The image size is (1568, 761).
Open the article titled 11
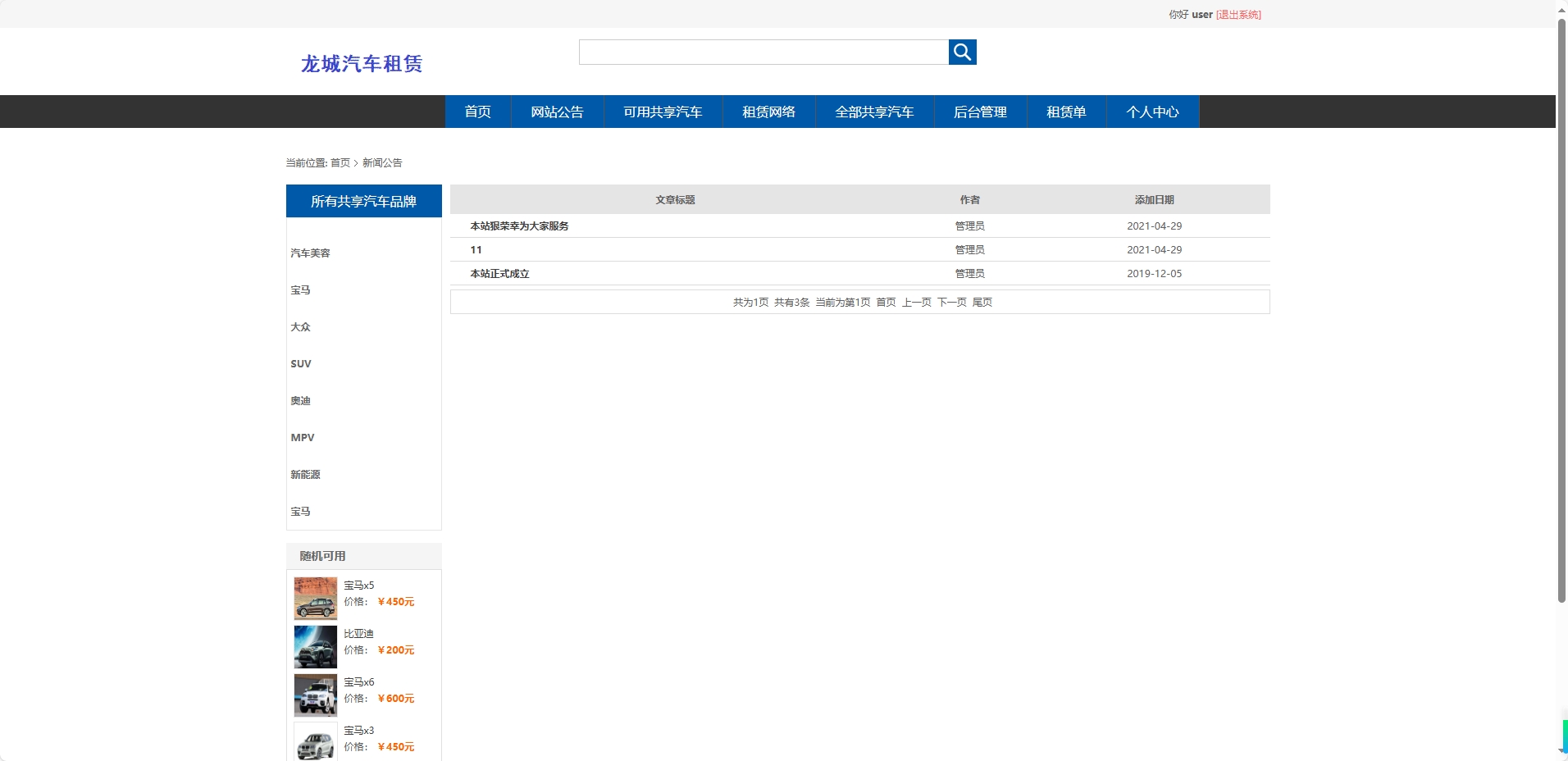click(x=476, y=249)
